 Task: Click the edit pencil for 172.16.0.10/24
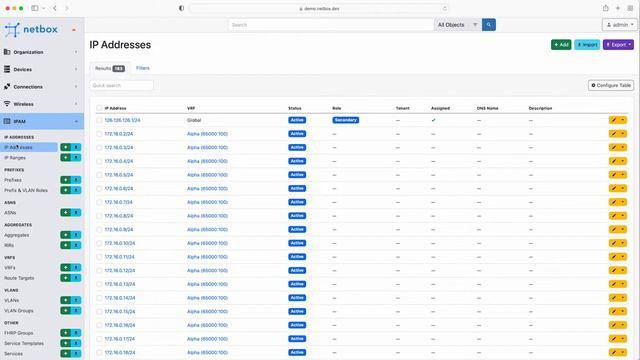coord(614,243)
